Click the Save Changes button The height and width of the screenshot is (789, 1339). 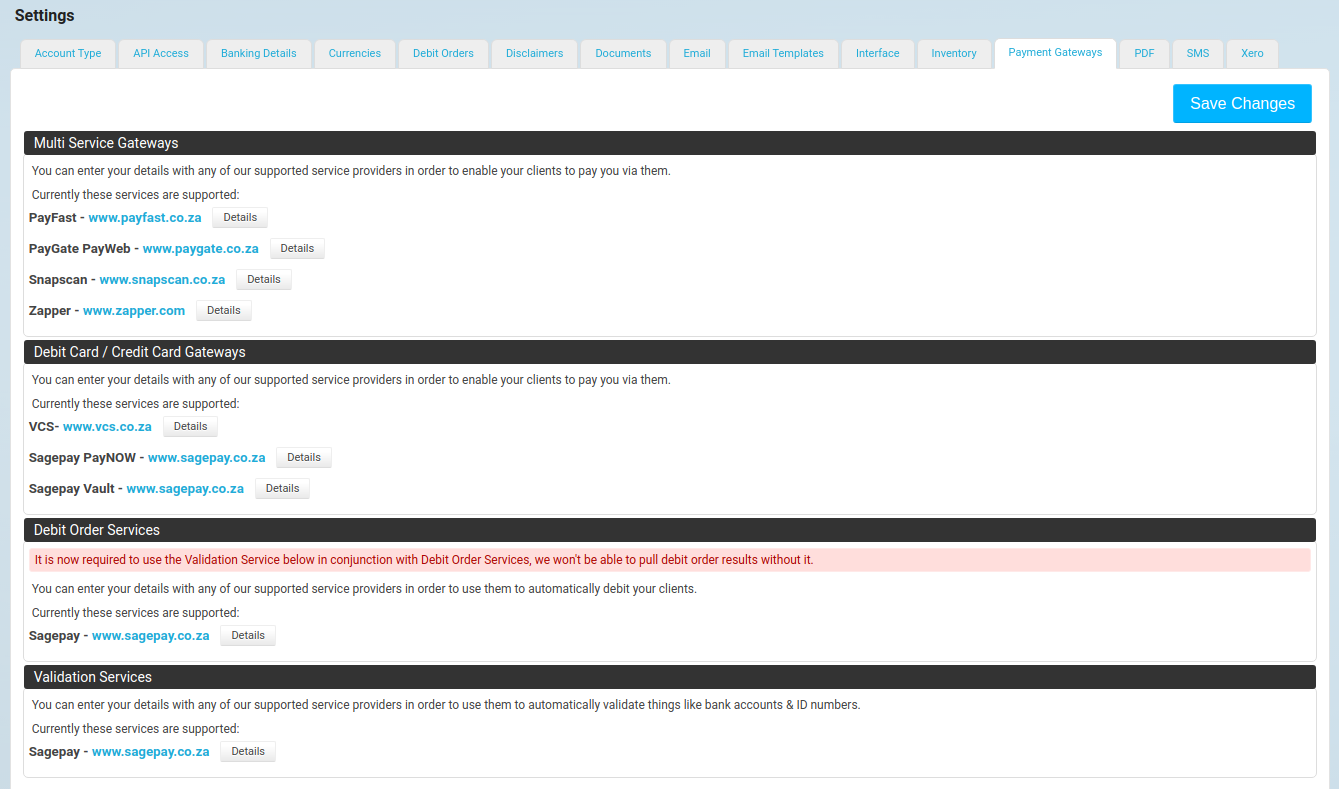(x=1242, y=104)
